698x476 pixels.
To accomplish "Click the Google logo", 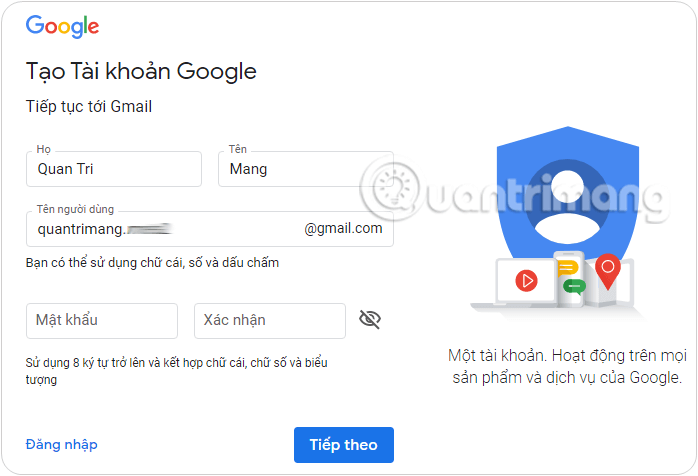I will point(62,26).
